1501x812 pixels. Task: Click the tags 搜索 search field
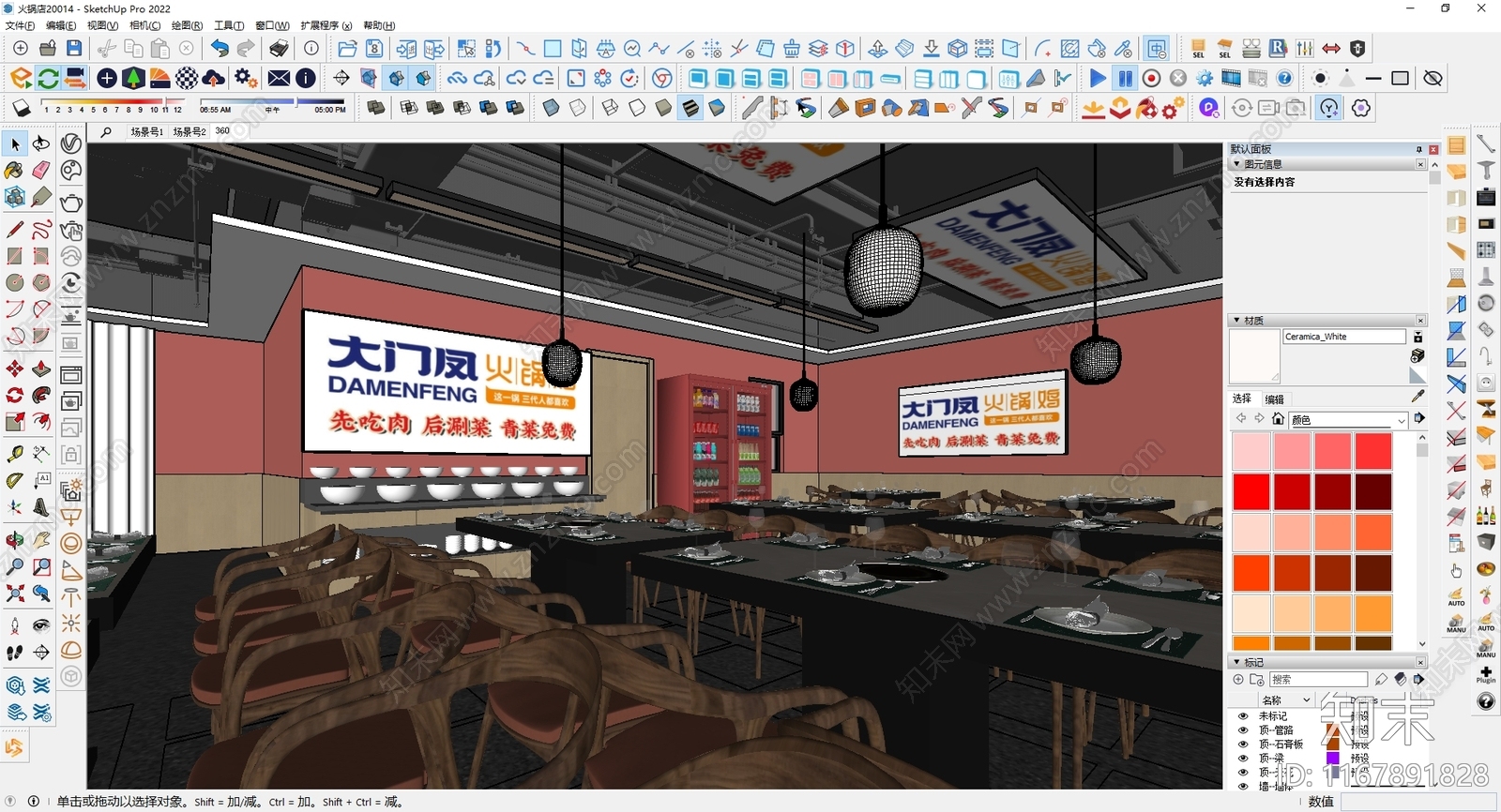pos(1317,679)
